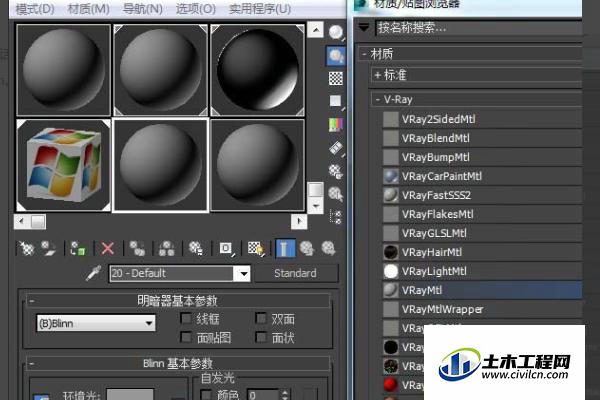
Task: Enable the 面状 faceted checkbox
Action: [261, 337]
